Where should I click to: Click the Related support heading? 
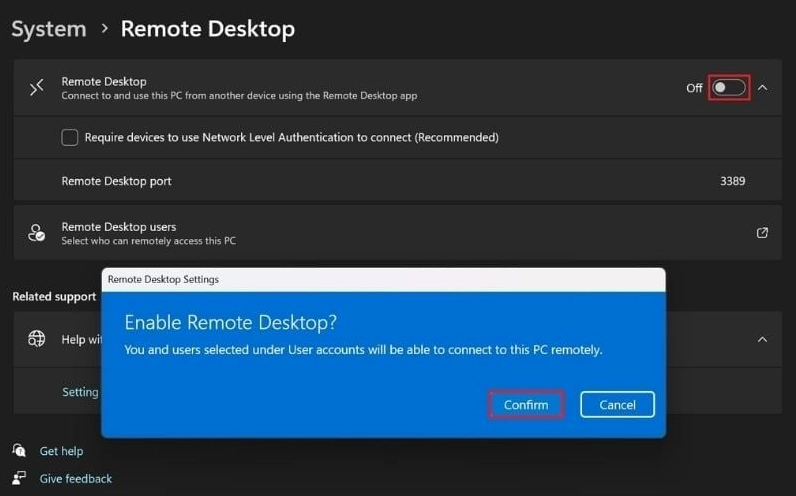54,296
